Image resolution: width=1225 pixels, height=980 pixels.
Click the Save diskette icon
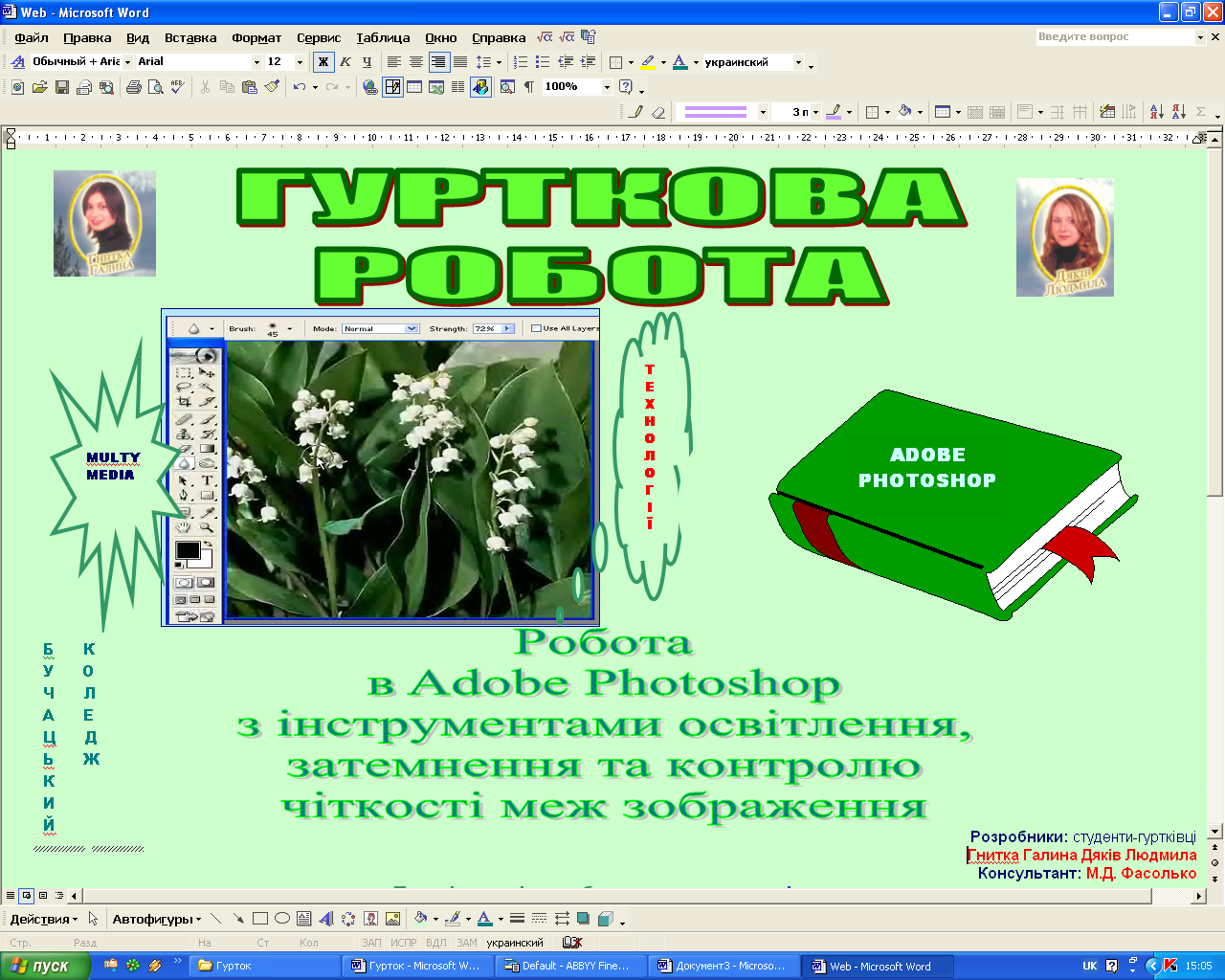[x=61, y=87]
